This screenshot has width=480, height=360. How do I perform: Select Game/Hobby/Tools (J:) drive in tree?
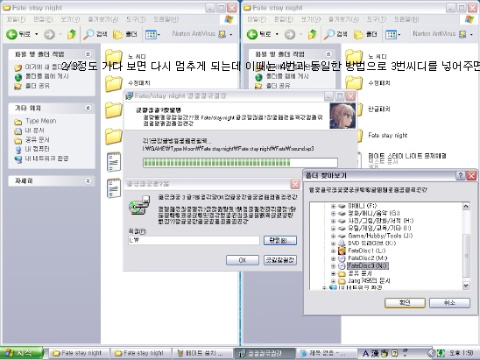tap(380, 236)
